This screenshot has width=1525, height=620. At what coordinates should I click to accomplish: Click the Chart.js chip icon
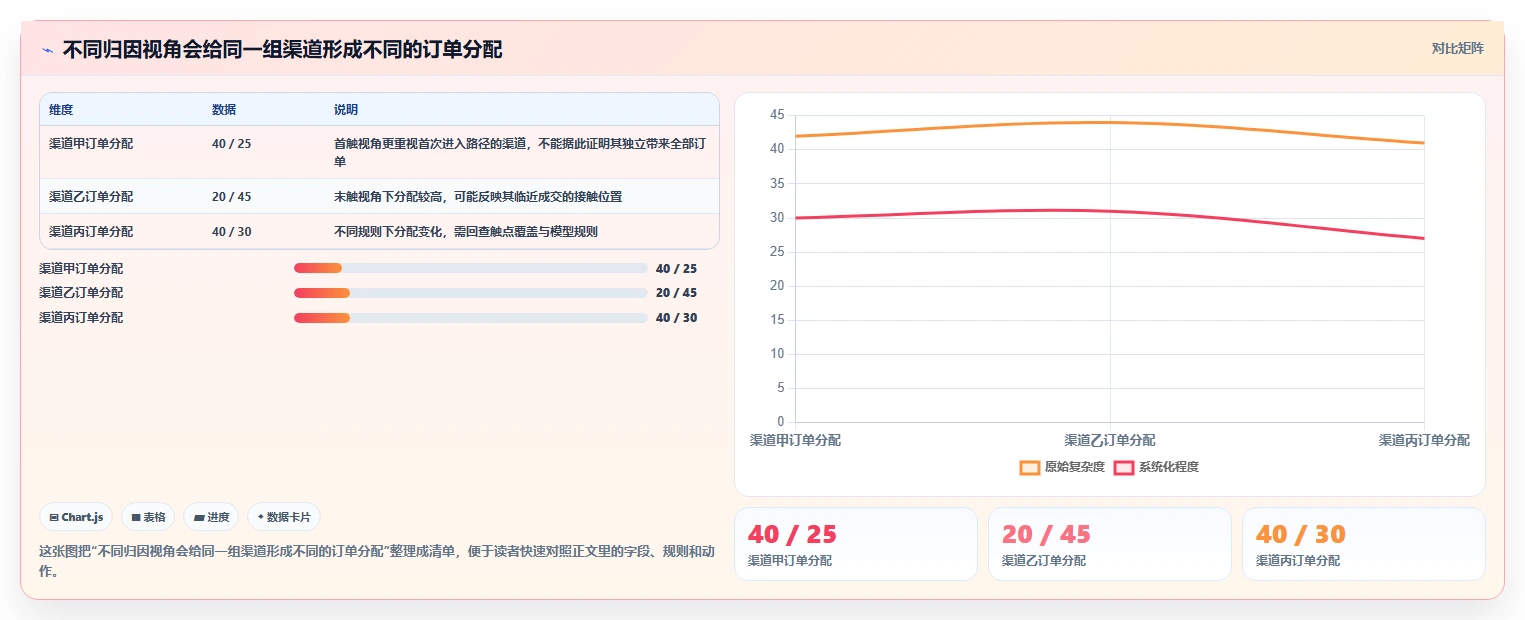[x=54, y=517]
